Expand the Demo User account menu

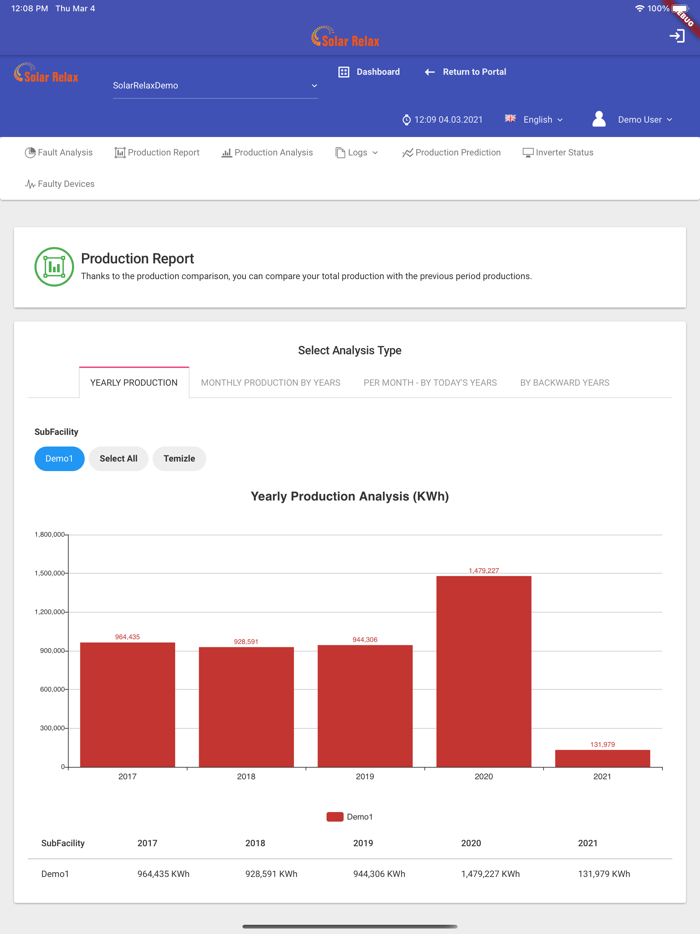633,120
